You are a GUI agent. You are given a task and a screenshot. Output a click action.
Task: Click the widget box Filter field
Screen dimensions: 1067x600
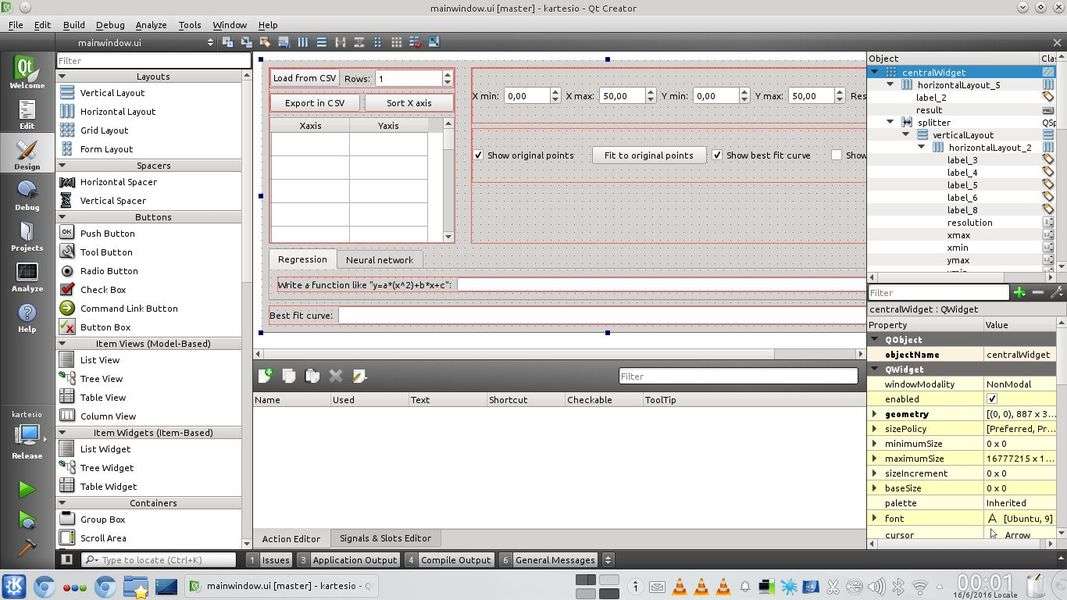pos(153,61)
